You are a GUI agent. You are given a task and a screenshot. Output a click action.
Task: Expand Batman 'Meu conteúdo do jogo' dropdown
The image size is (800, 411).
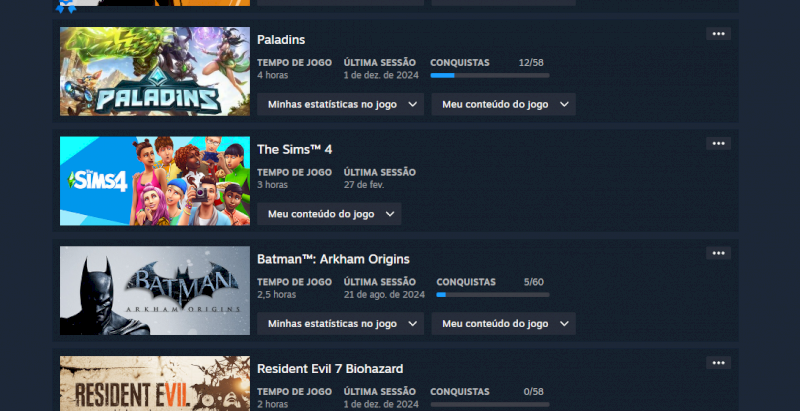click(x=504, y=323)
